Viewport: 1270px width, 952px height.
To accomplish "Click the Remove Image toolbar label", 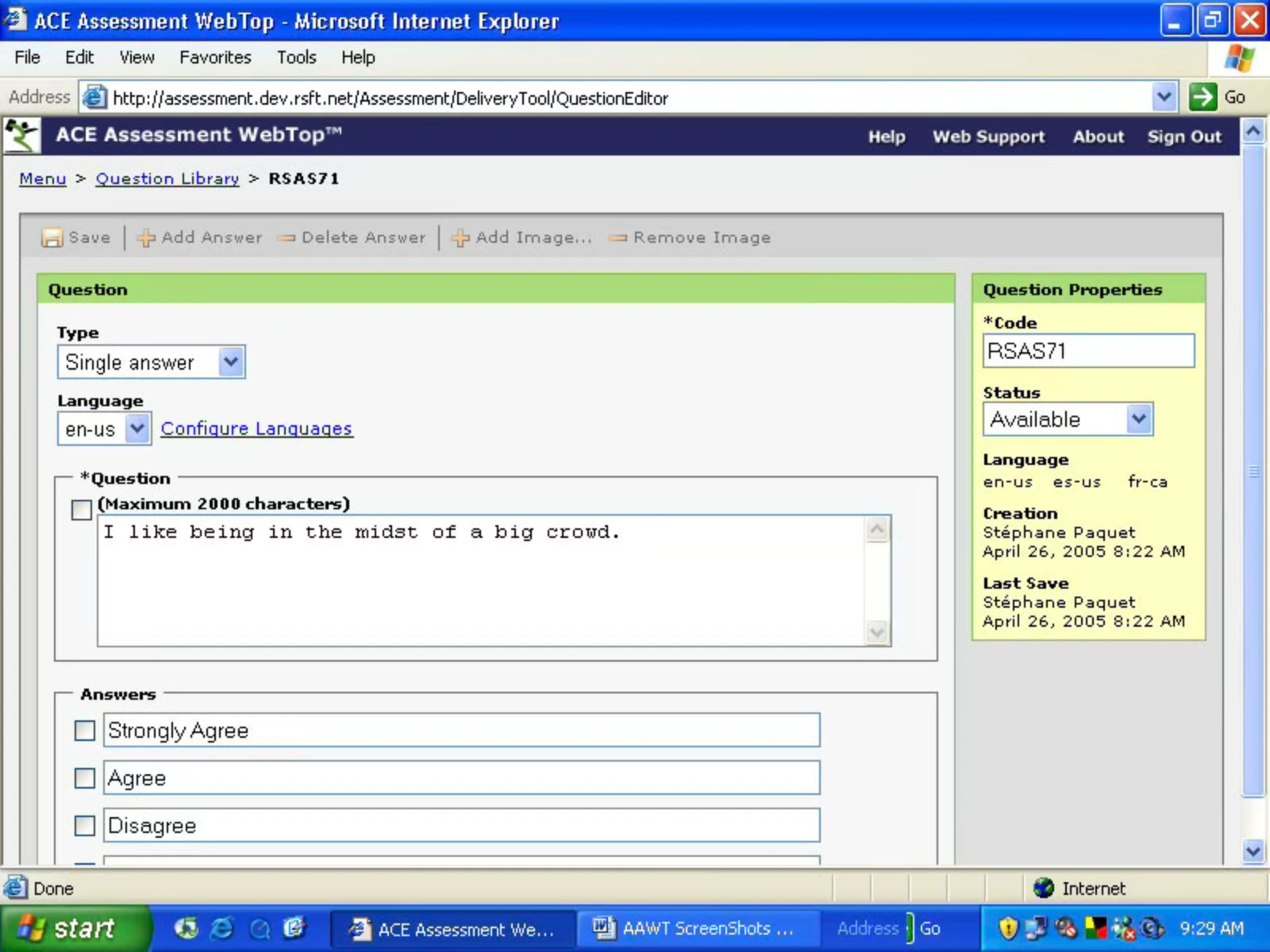I will pyautogui.click(x=702, y=237).
